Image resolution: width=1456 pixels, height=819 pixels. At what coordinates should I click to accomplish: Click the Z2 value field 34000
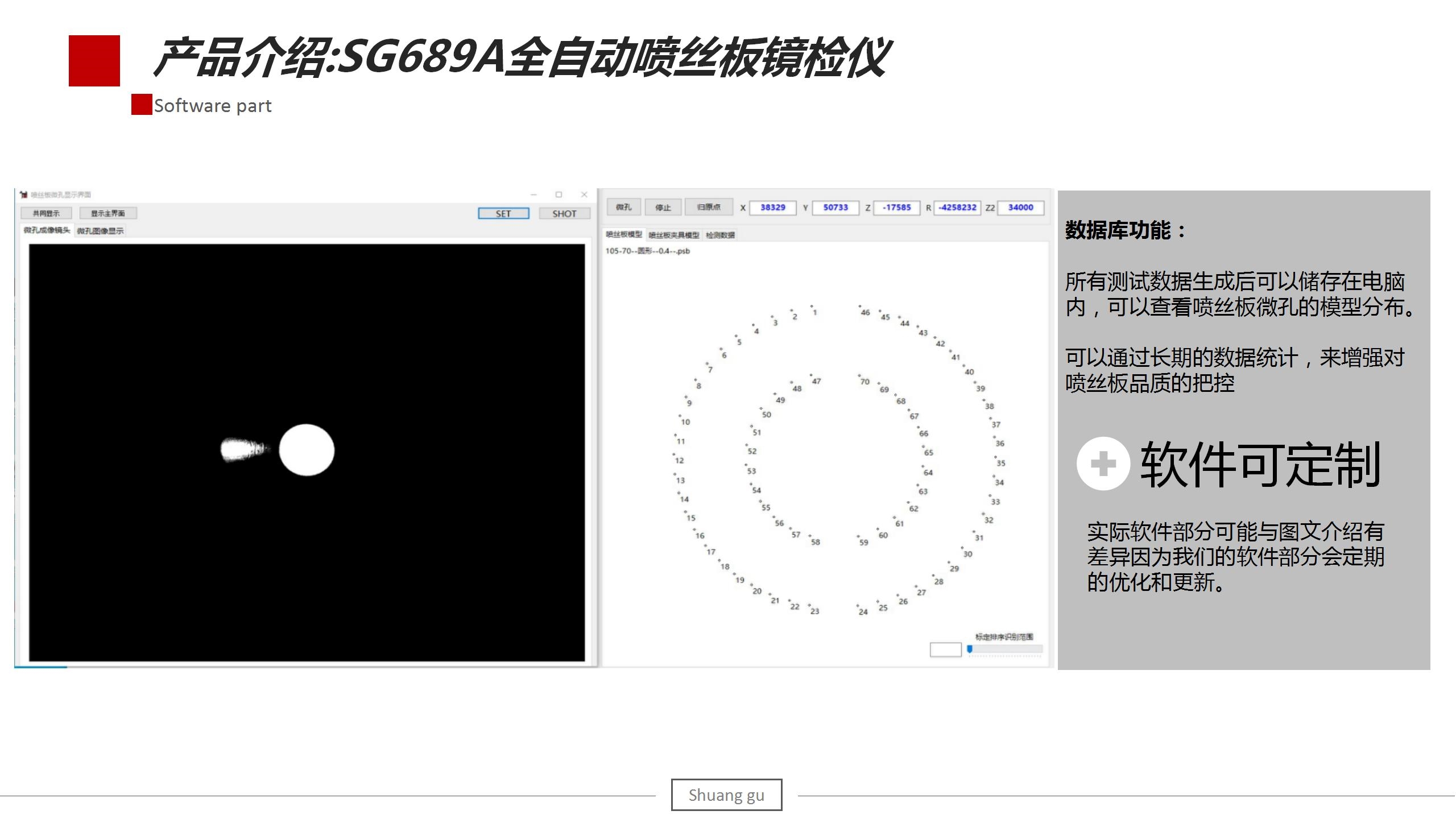(x=1020, y=208)
